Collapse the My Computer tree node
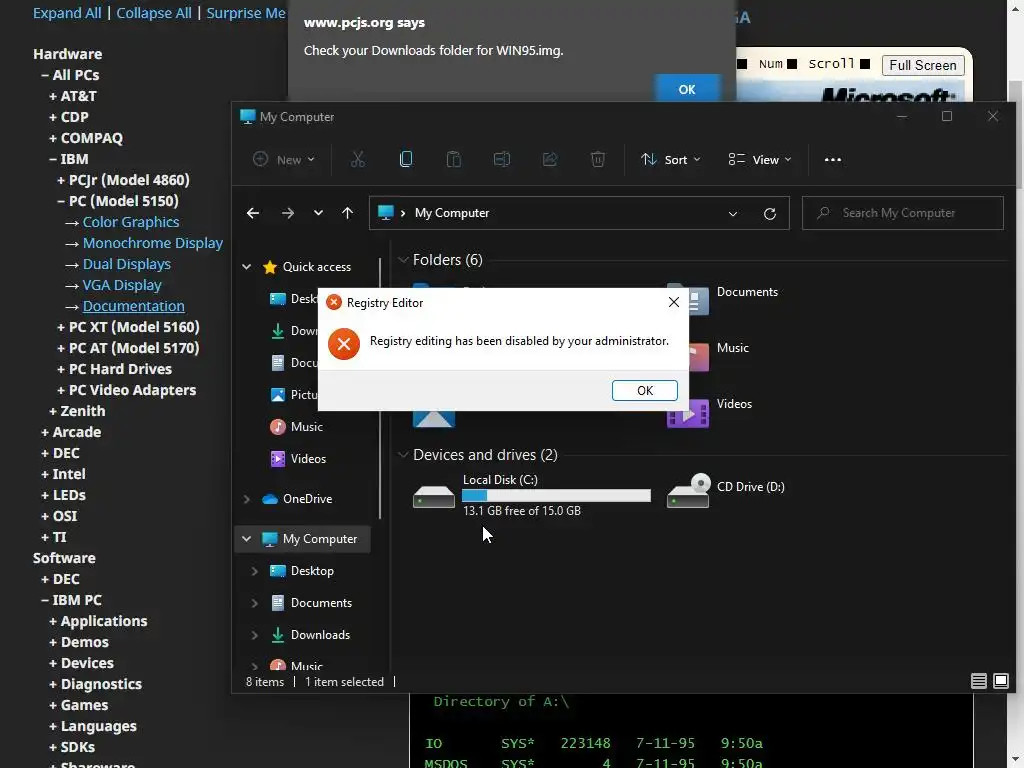The width and height of the screenshot is (1024, 768). pyautogui.click(x=247, y=539)
